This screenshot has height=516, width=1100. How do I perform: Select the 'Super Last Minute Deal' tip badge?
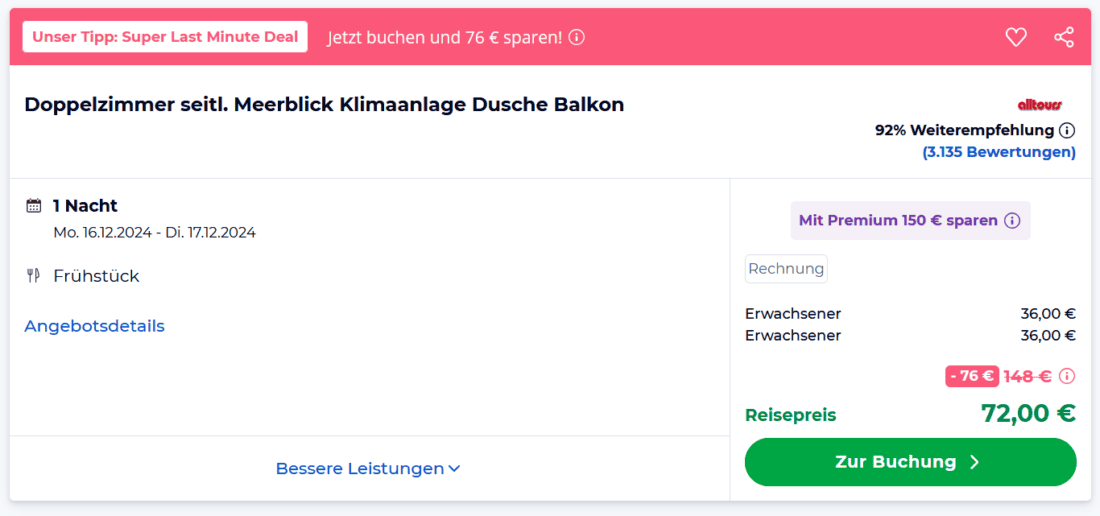click(x=165, y=37)
